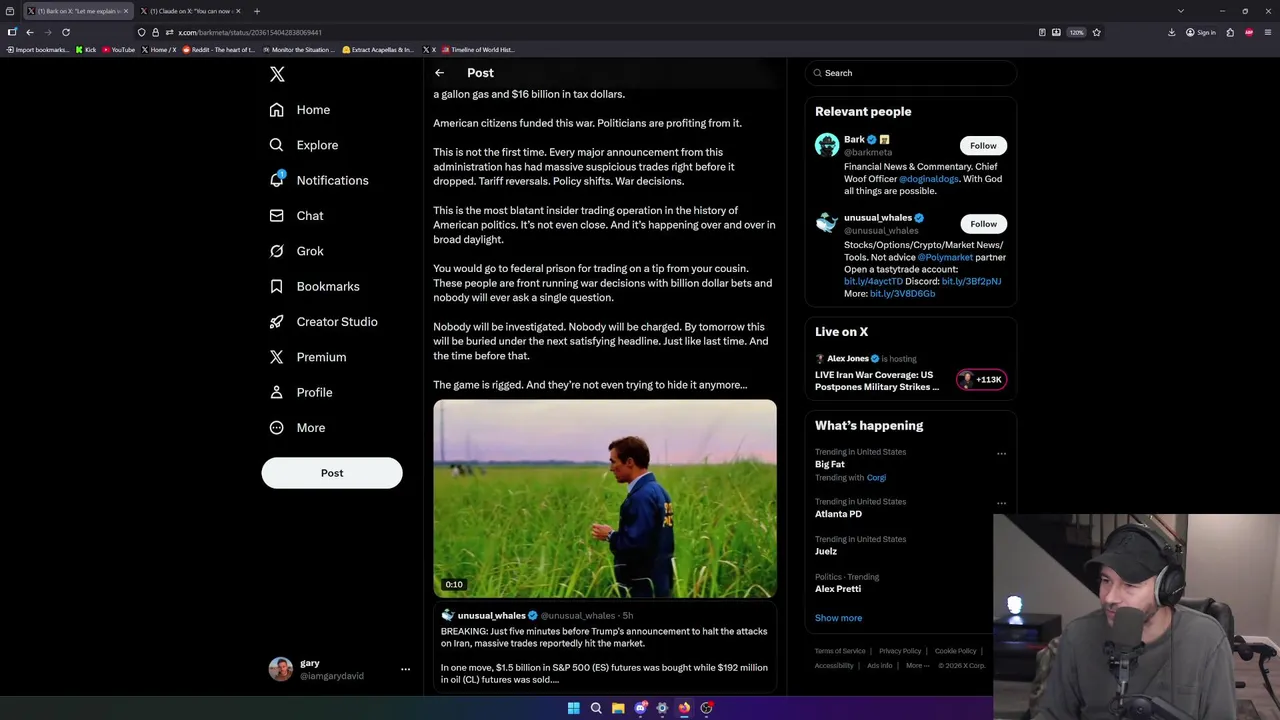The image size is (1280, 720).
Task: Open the Home page from sidebar
Action: pos(300,110)
